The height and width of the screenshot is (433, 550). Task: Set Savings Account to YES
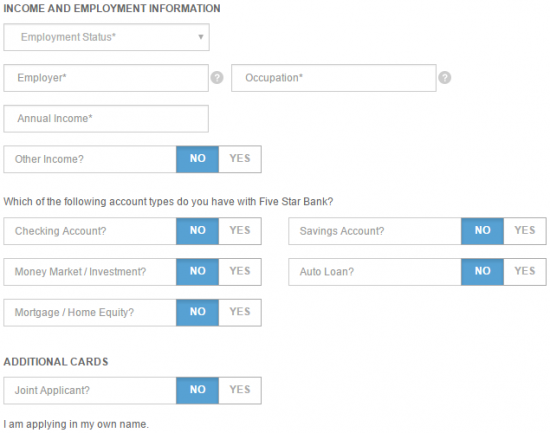(x=525, y=231)
